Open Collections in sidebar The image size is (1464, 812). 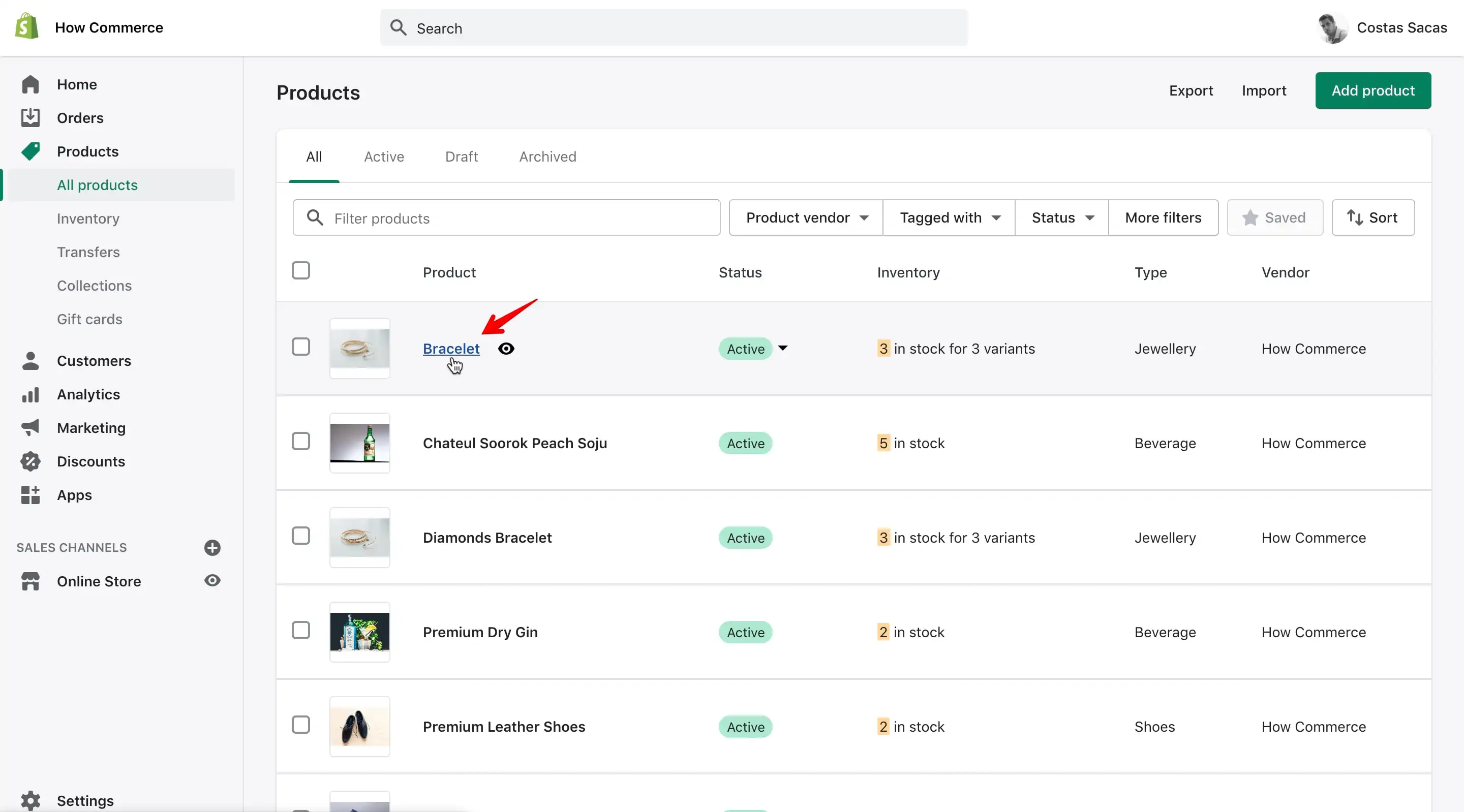pyautogui.click(x=95, y=286)
